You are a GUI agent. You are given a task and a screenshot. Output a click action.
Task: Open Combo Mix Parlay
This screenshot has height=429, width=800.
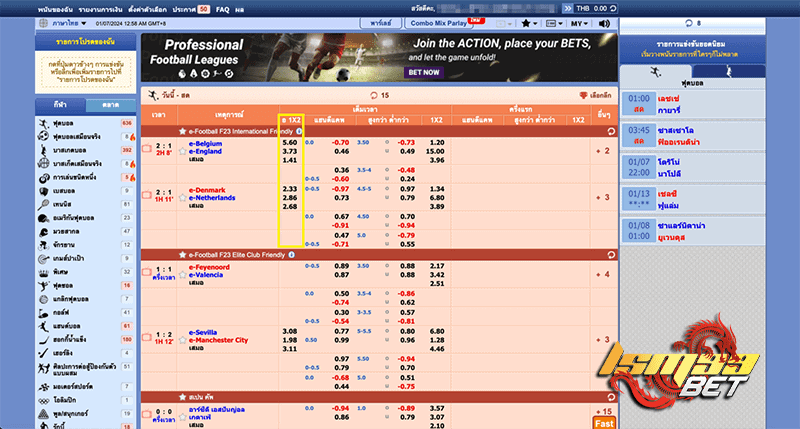439,23
